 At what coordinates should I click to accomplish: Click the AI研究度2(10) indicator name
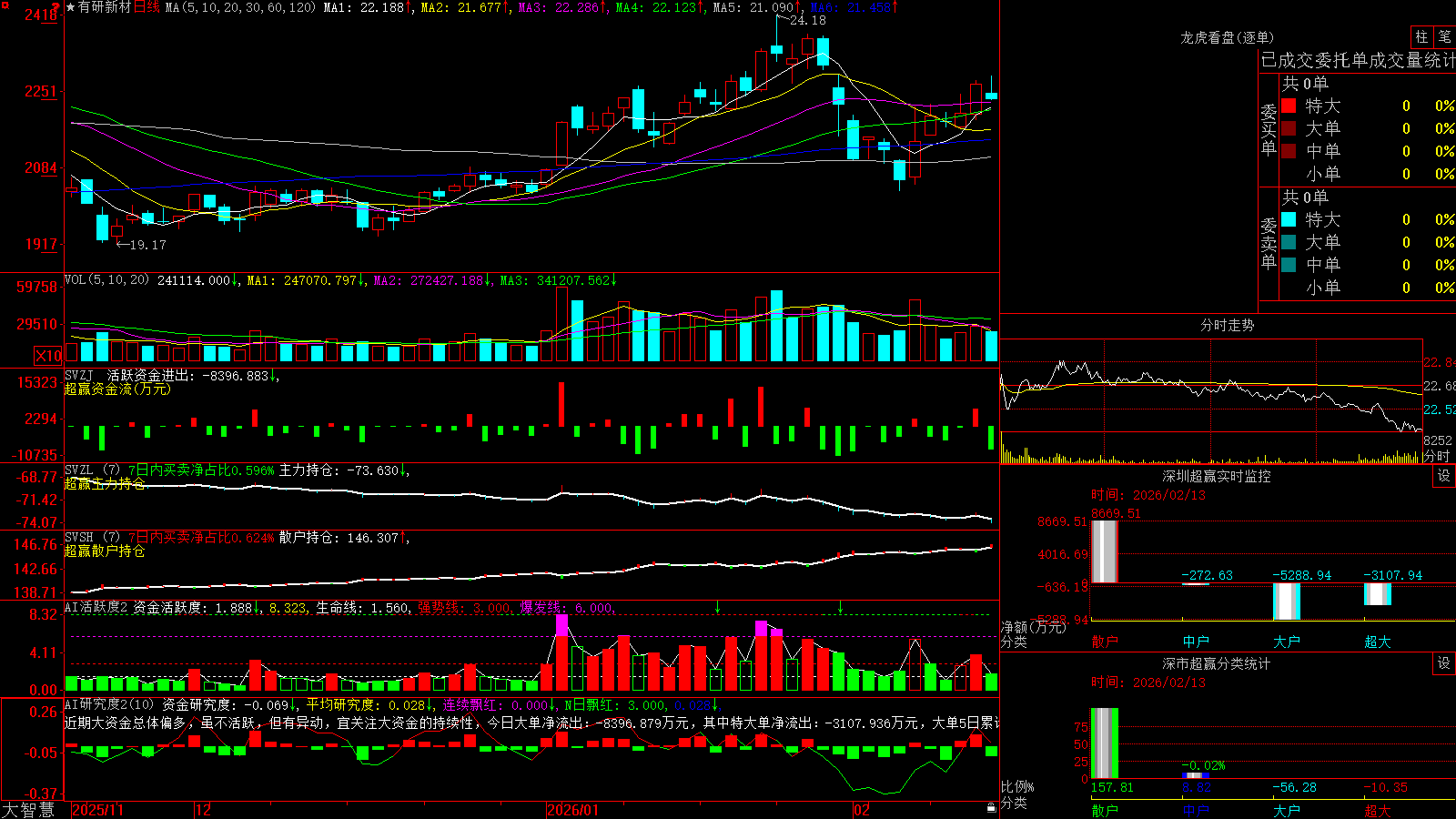(109, 704)
